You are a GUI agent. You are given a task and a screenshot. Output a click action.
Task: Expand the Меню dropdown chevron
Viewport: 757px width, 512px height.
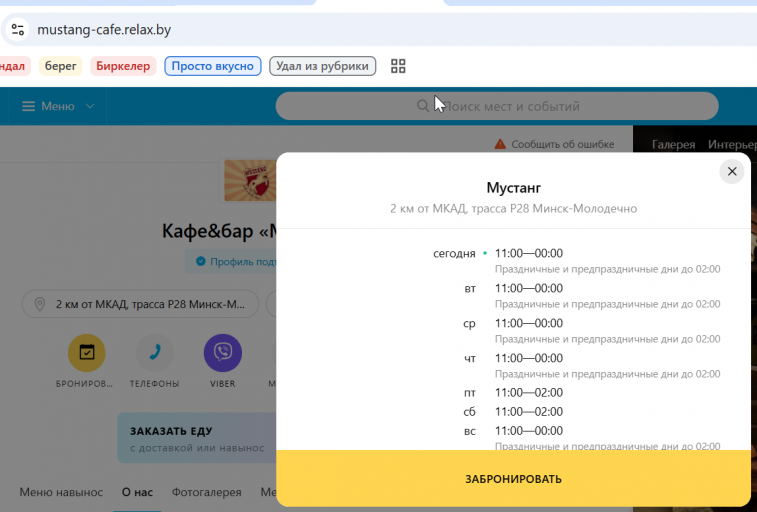pyautogui.click(x=90, y=106)
